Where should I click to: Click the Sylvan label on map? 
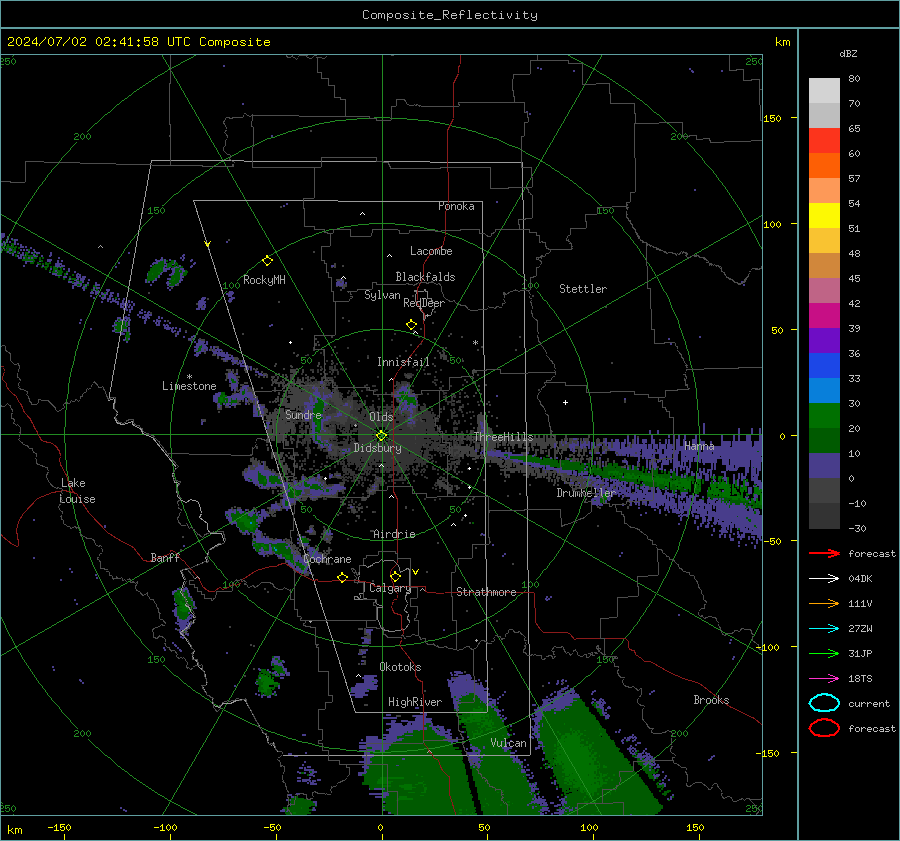382,295
